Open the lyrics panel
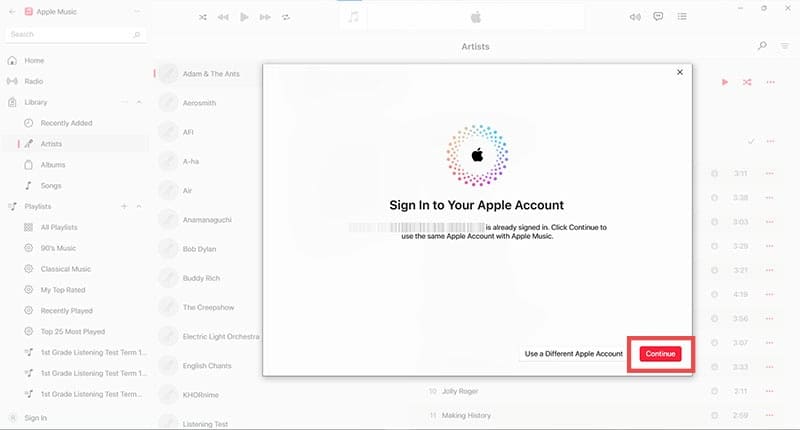 pyautogui.click(x=658, y=16)
